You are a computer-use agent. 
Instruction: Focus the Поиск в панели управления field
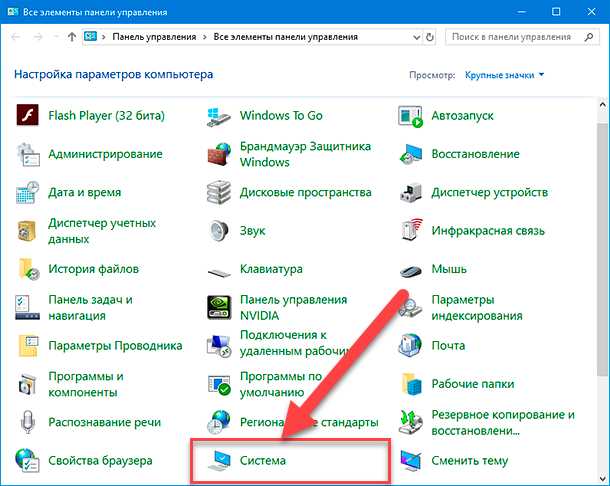tap(522, 37)
